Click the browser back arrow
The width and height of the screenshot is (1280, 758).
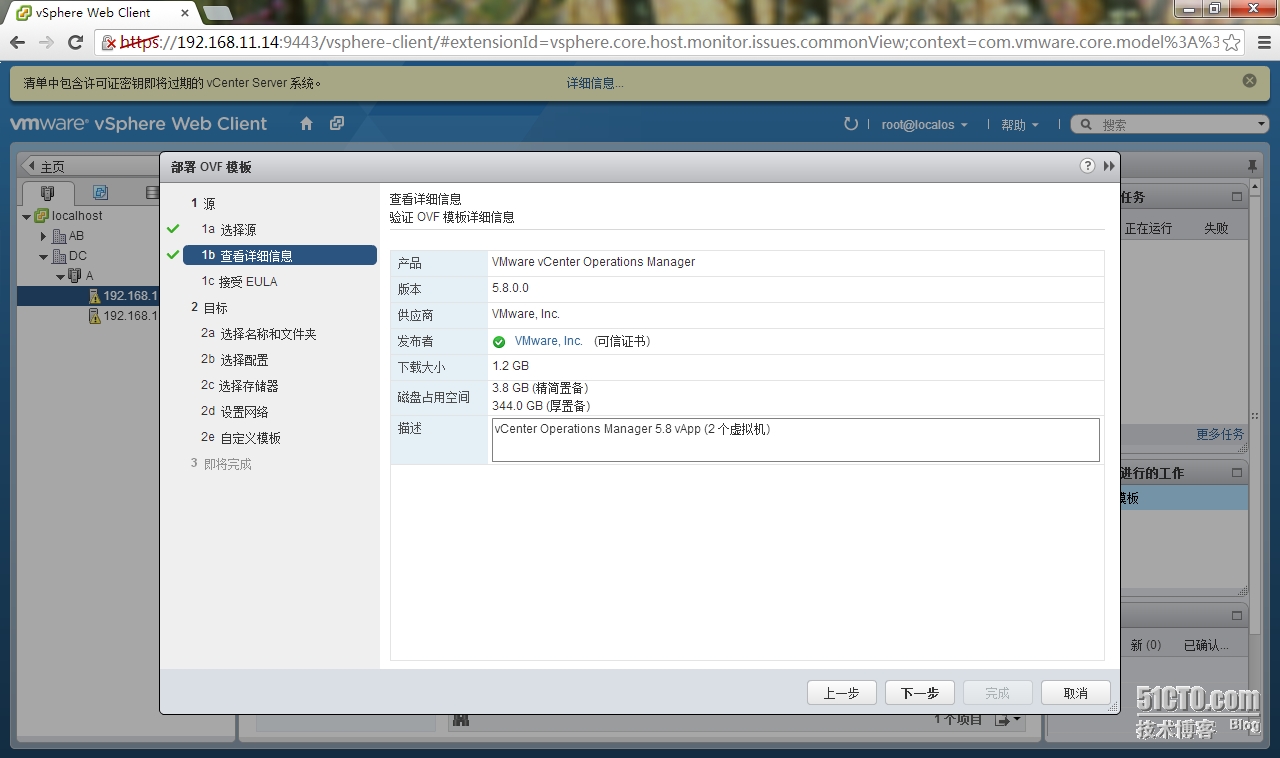(x=17, y=42)
